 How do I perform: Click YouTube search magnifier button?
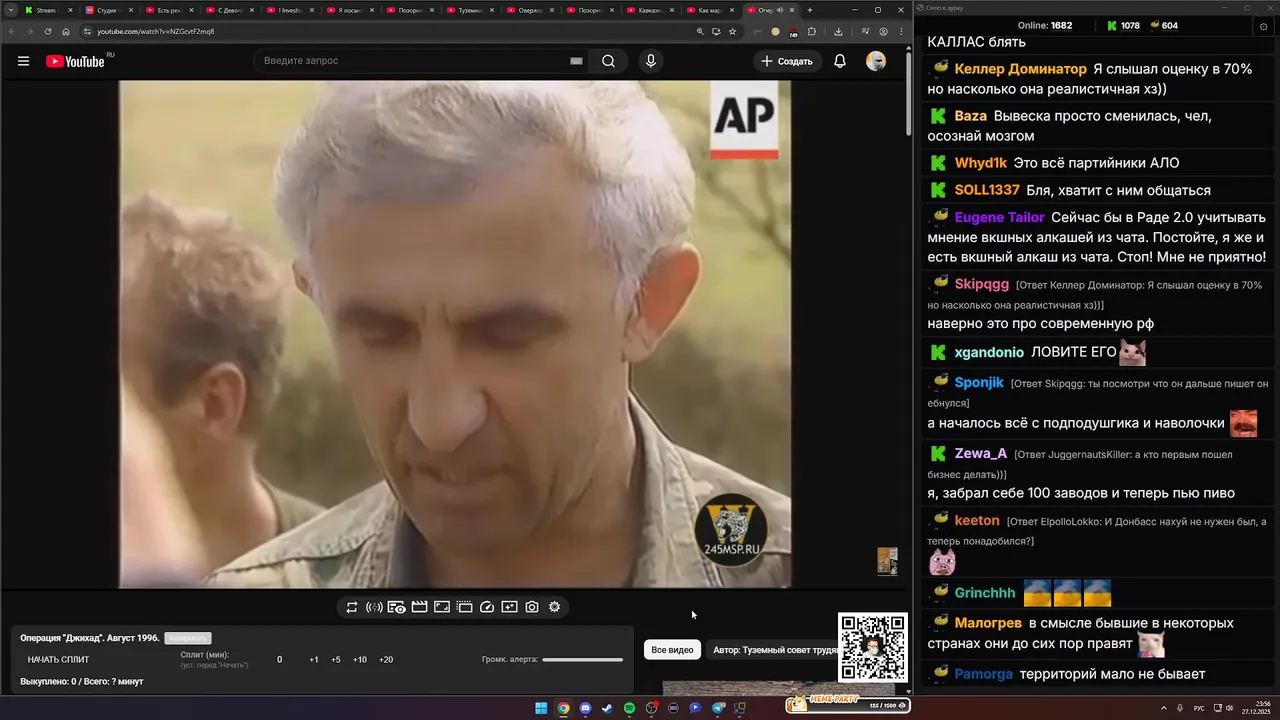pyautogui.click(x=608, y=61)
